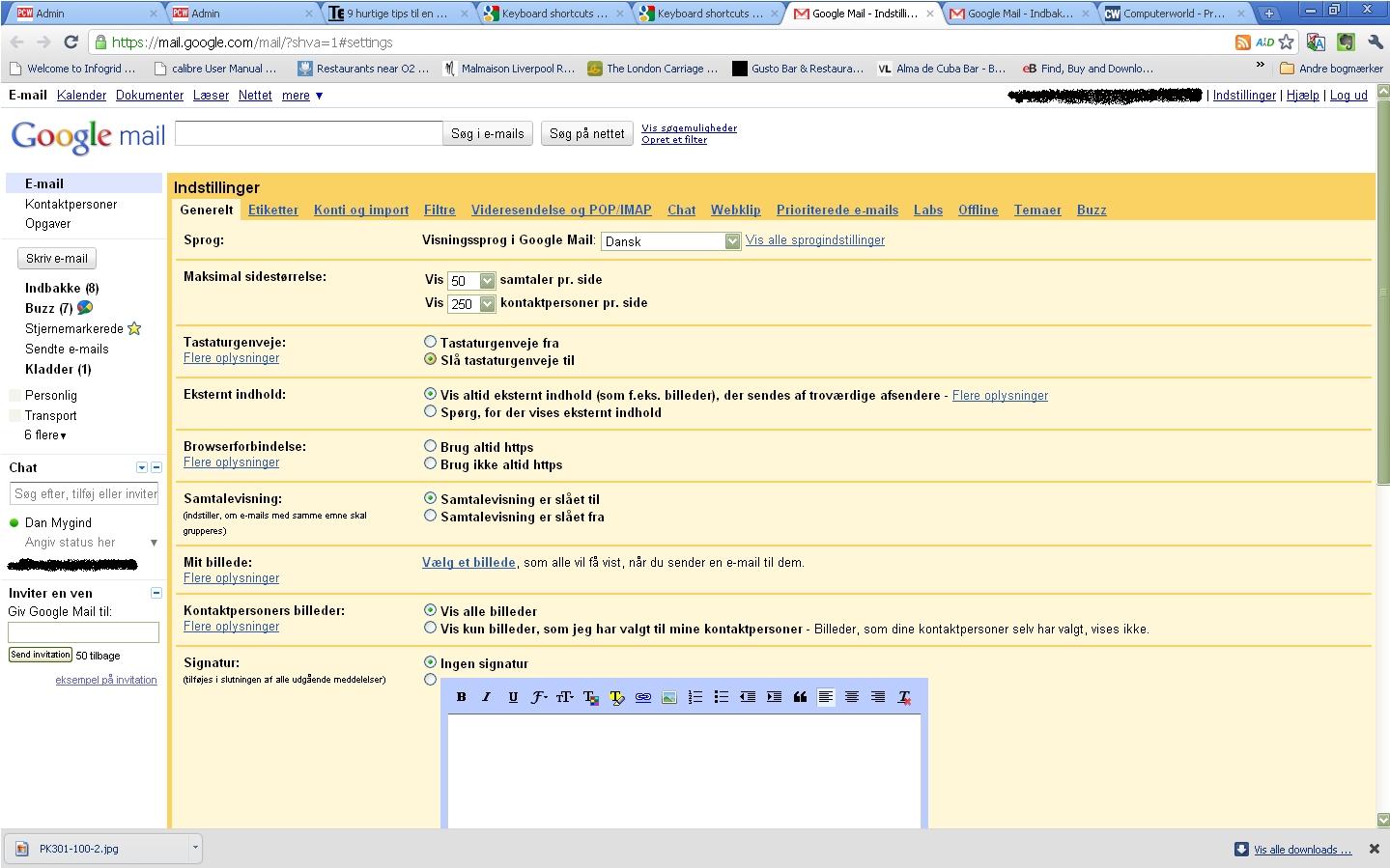Open the Labs settings tab
Screen dimensions: 1390x868
pos(927,210)
